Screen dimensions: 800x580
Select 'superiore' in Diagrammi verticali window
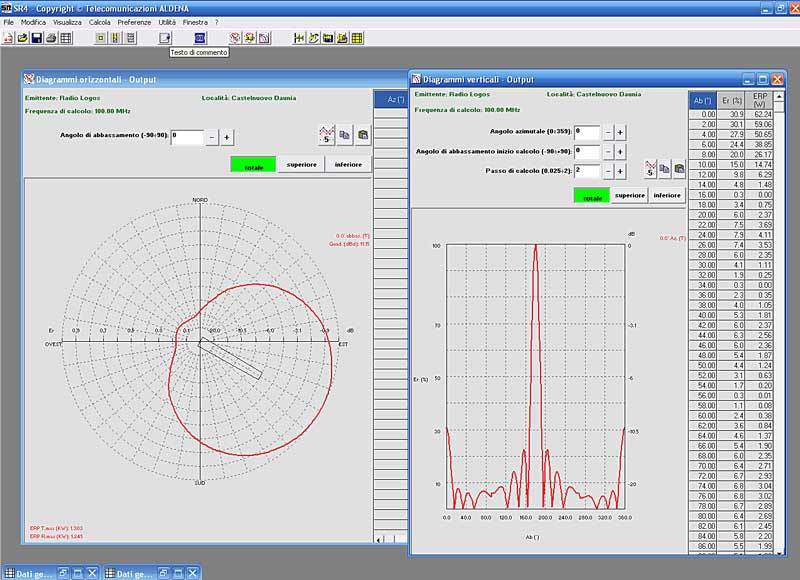(629, 196)
